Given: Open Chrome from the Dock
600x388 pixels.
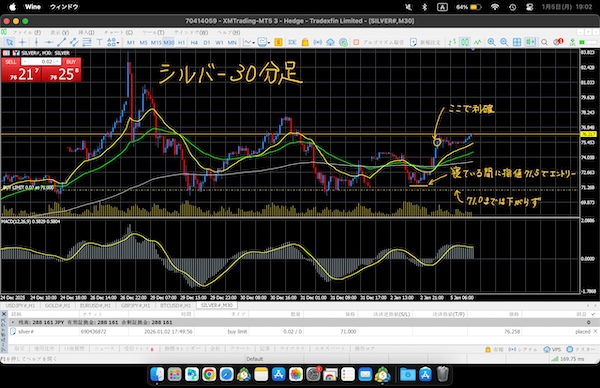Looking at the screenshot, I should 209,374.
